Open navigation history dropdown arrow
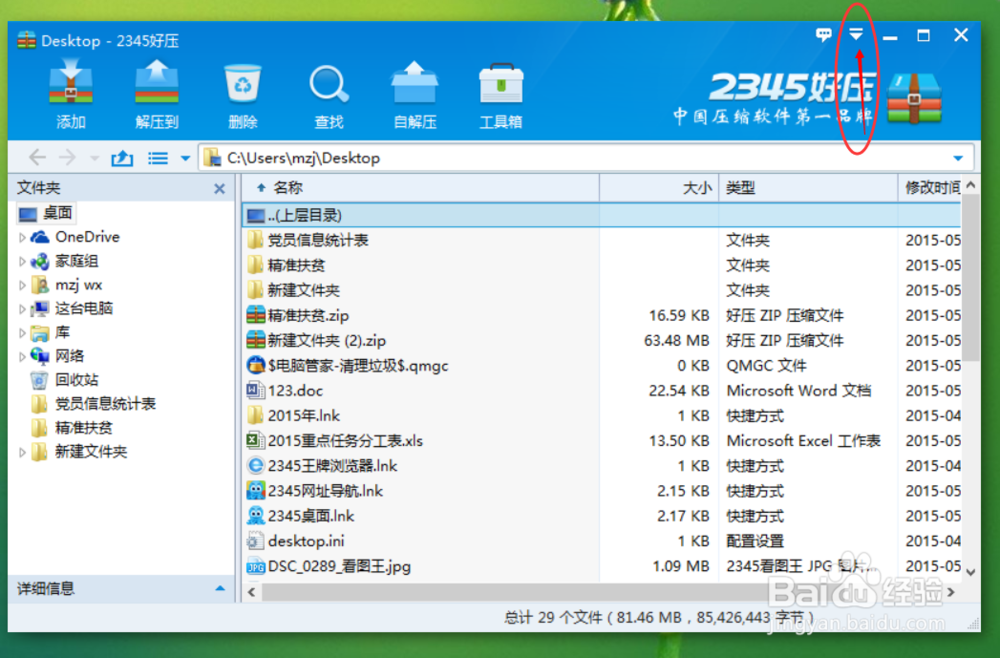Viewport: 1000px width, 658px height. pyautogui.click(x=94, y=158)
